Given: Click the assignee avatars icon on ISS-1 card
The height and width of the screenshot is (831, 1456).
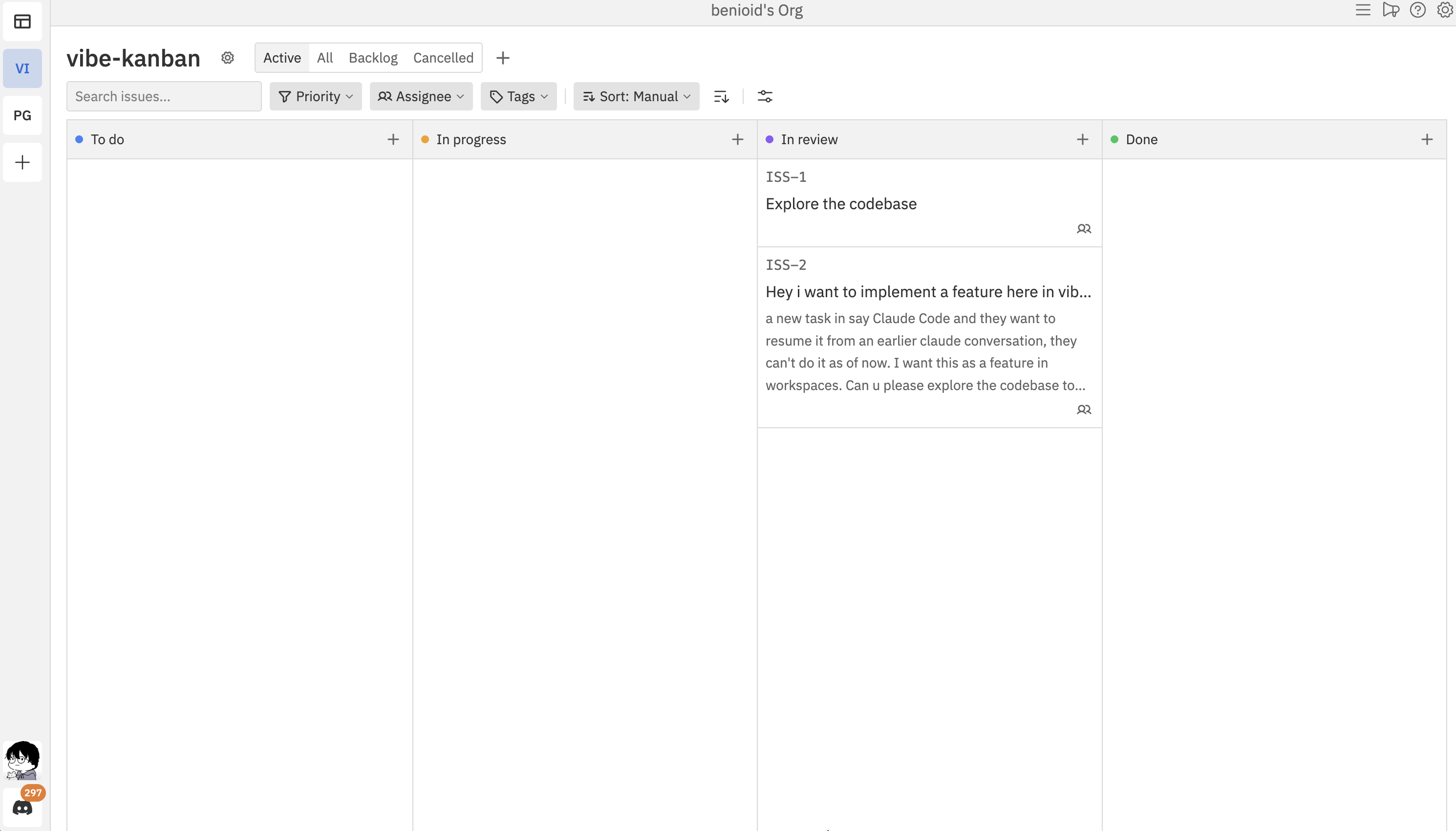Looking at the screenshot, I should click(1083, 228).
